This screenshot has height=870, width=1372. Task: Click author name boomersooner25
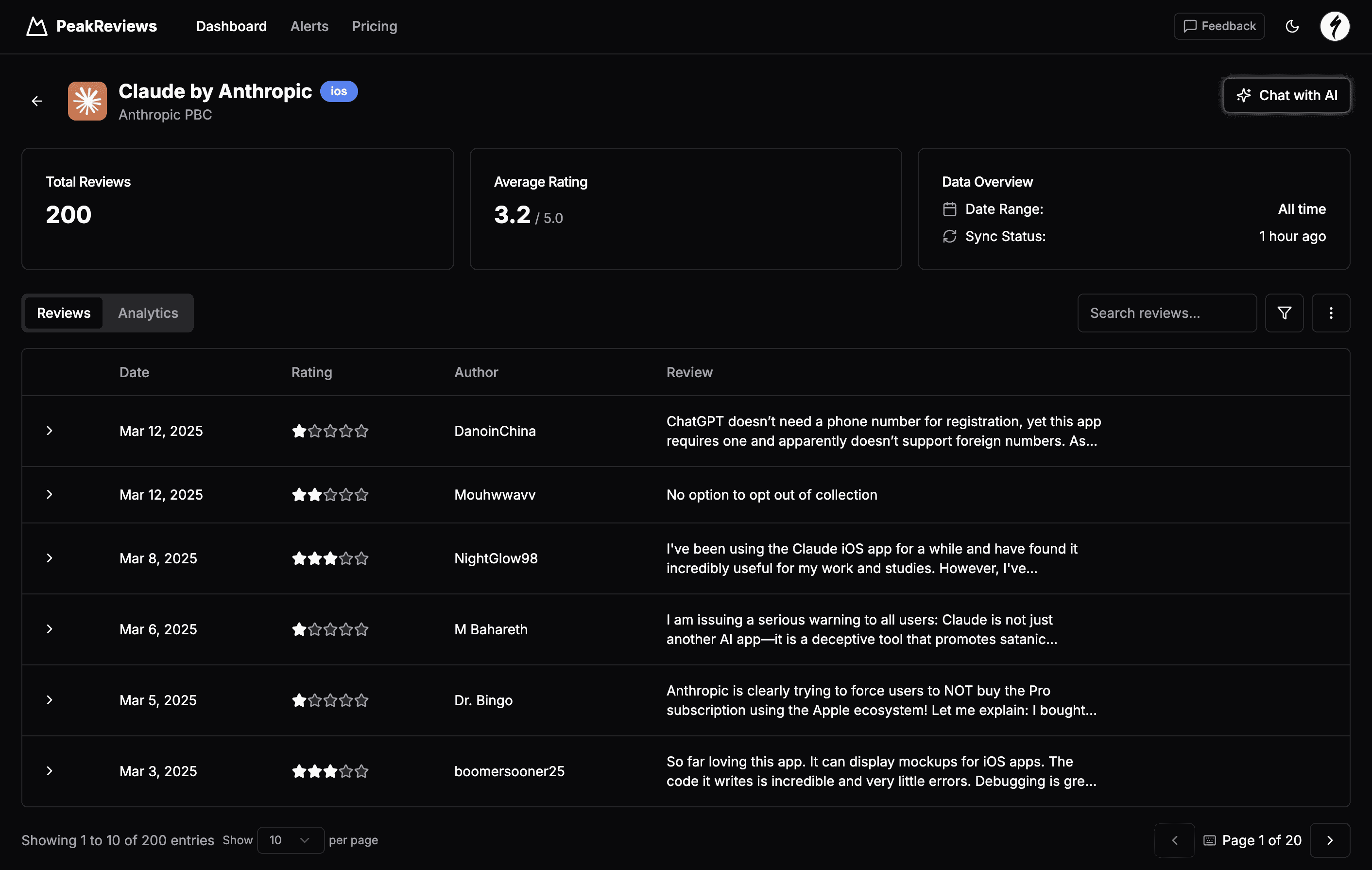(x=509, y=771)
